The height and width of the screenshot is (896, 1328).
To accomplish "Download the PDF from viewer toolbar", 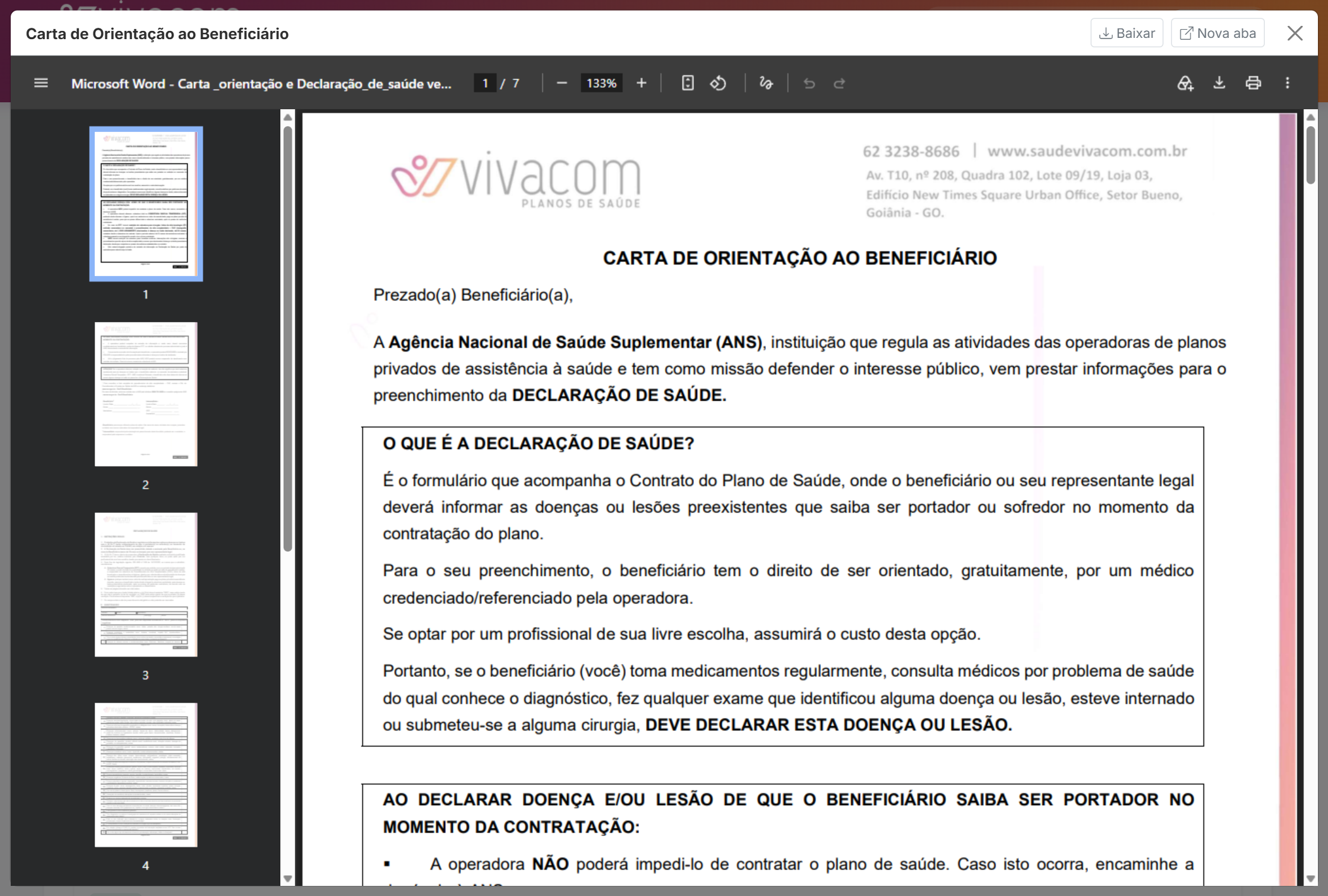I will point(1219,83).
